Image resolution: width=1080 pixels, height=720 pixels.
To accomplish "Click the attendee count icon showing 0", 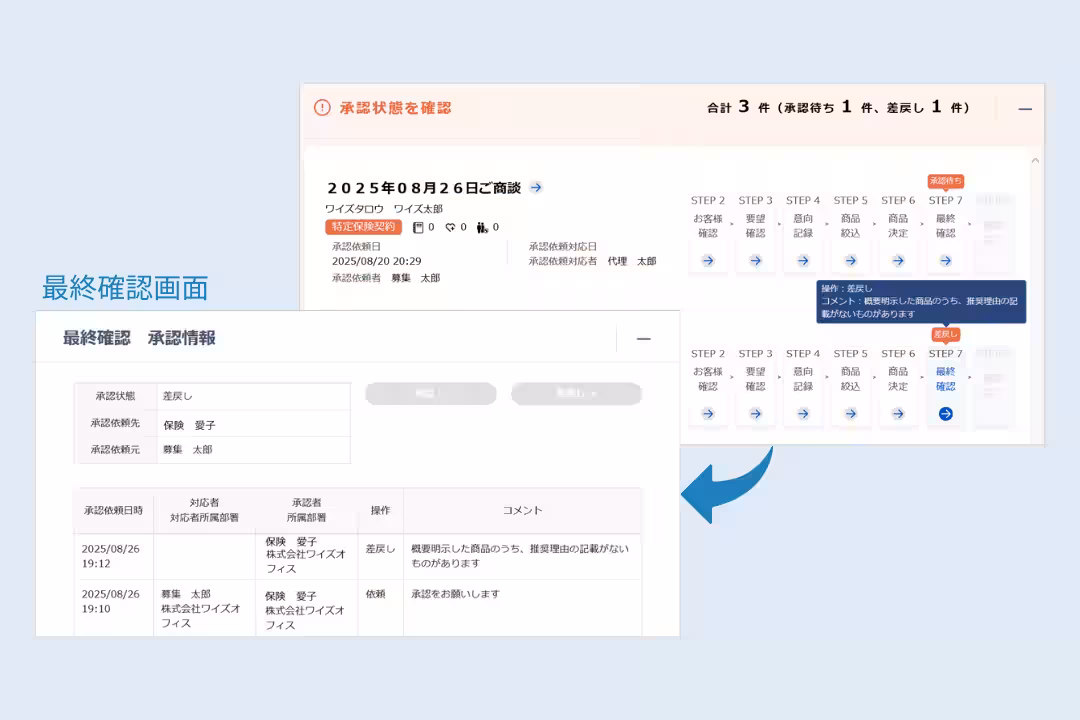I will click(x=483, y=227).
